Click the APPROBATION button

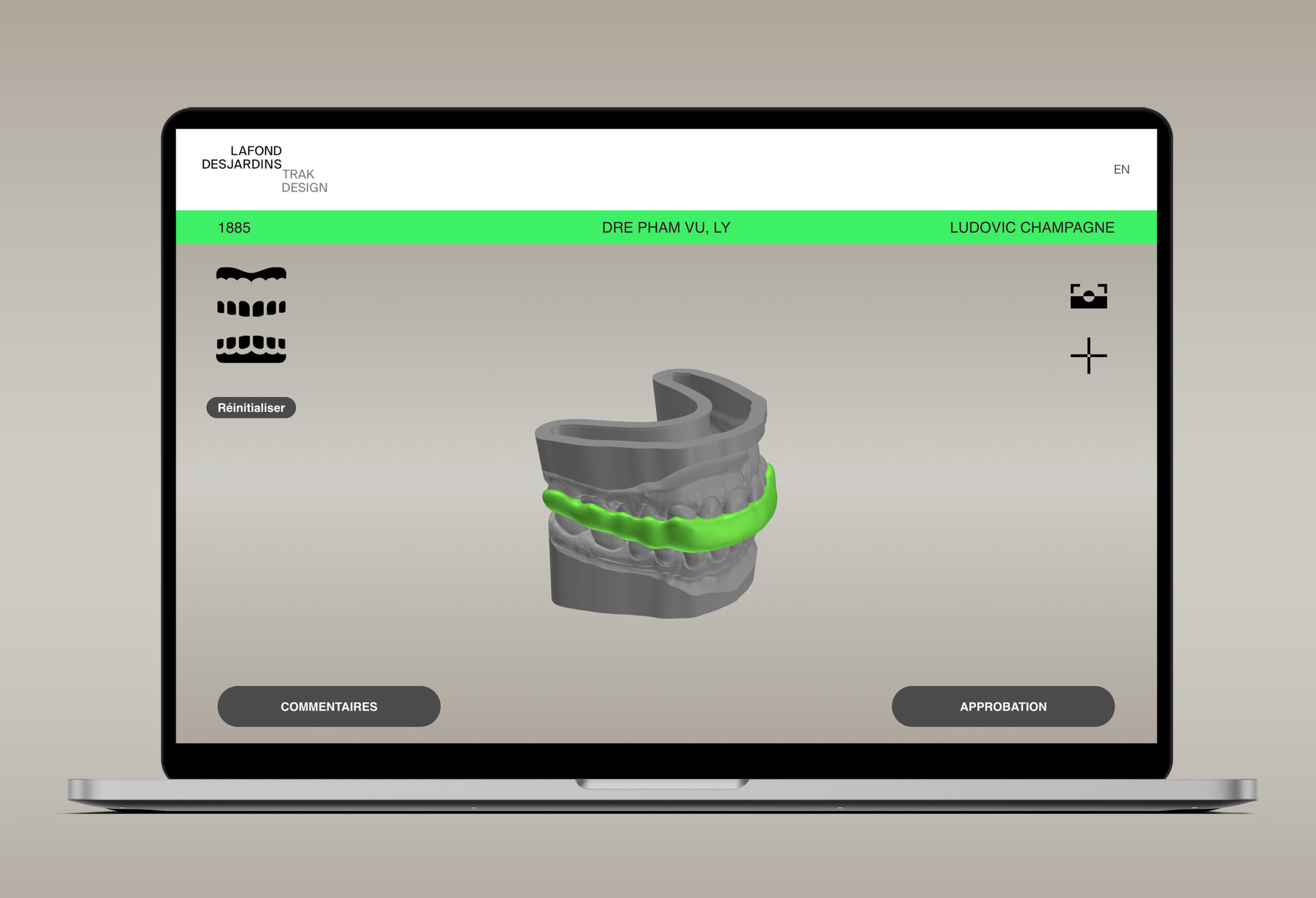click(1003, 707)
